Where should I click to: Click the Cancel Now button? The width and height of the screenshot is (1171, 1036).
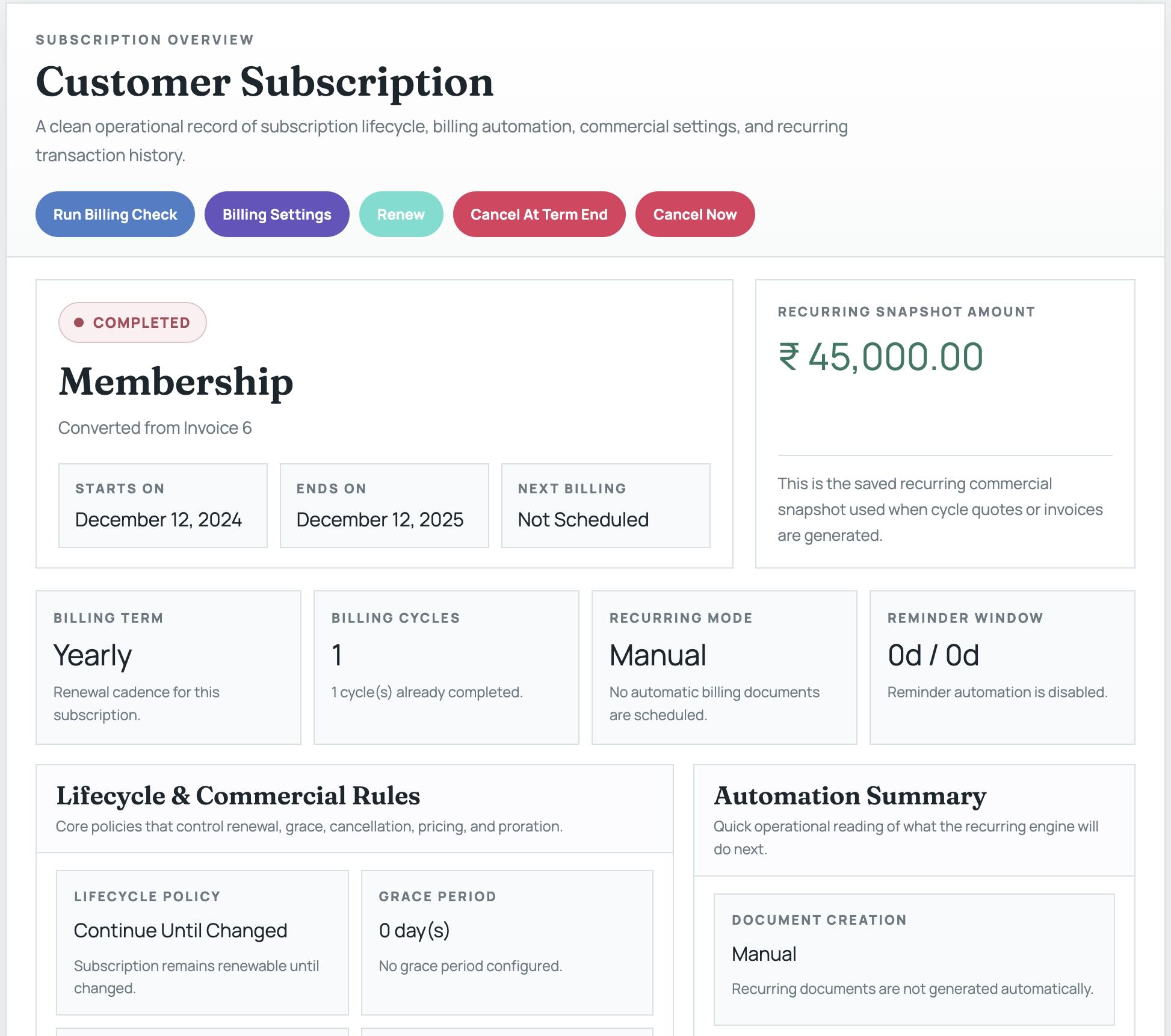click(x=696, y=214)
